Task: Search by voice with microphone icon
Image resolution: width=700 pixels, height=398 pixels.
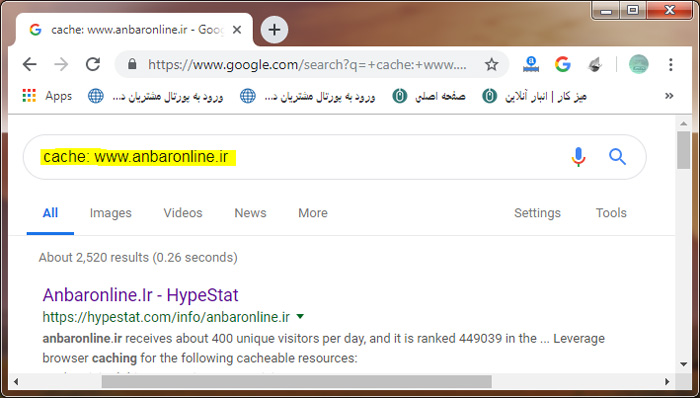Action: pos(579,157)
